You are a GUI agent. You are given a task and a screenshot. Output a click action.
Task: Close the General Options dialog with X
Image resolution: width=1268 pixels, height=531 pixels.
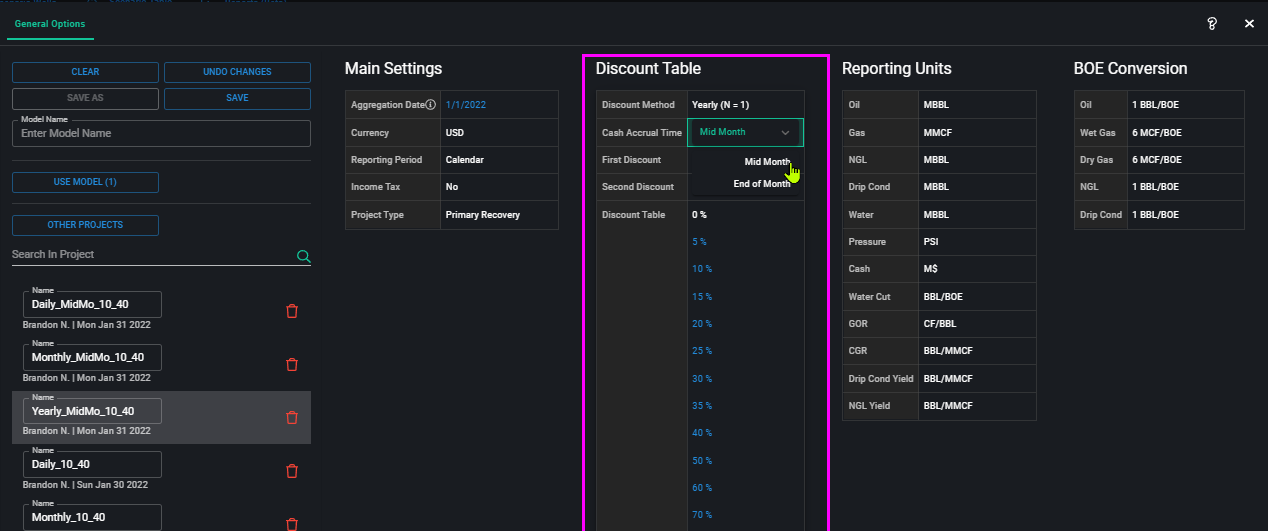click(x=1249, y=23)
